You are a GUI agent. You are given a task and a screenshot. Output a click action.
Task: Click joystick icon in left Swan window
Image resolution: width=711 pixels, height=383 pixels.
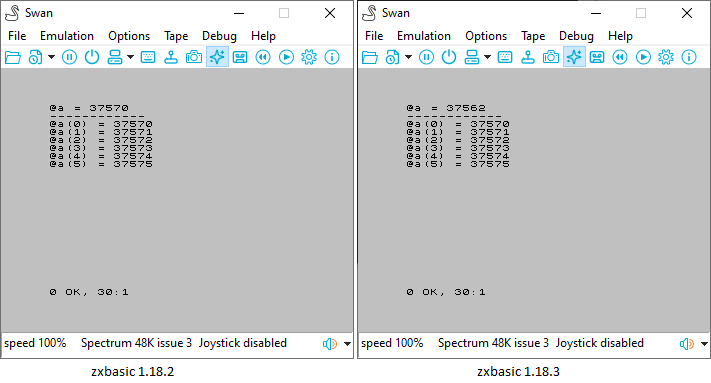click(171, 57)
